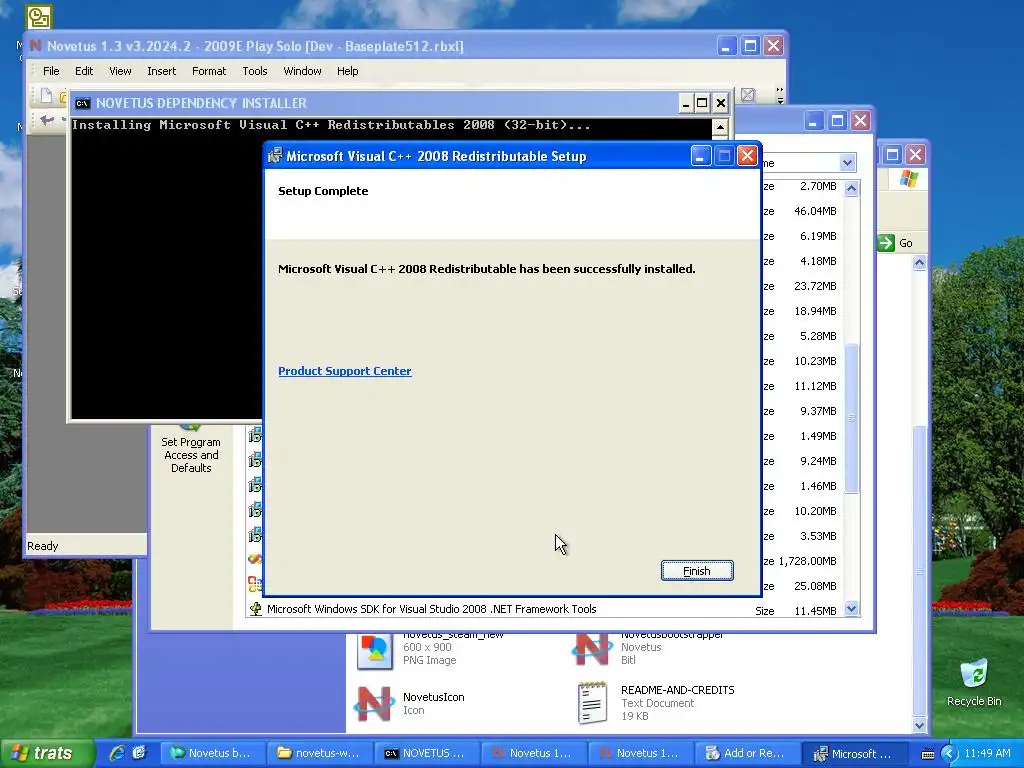
Task: Open the Format menu in the Novetus window
Action: coord(209,71)
